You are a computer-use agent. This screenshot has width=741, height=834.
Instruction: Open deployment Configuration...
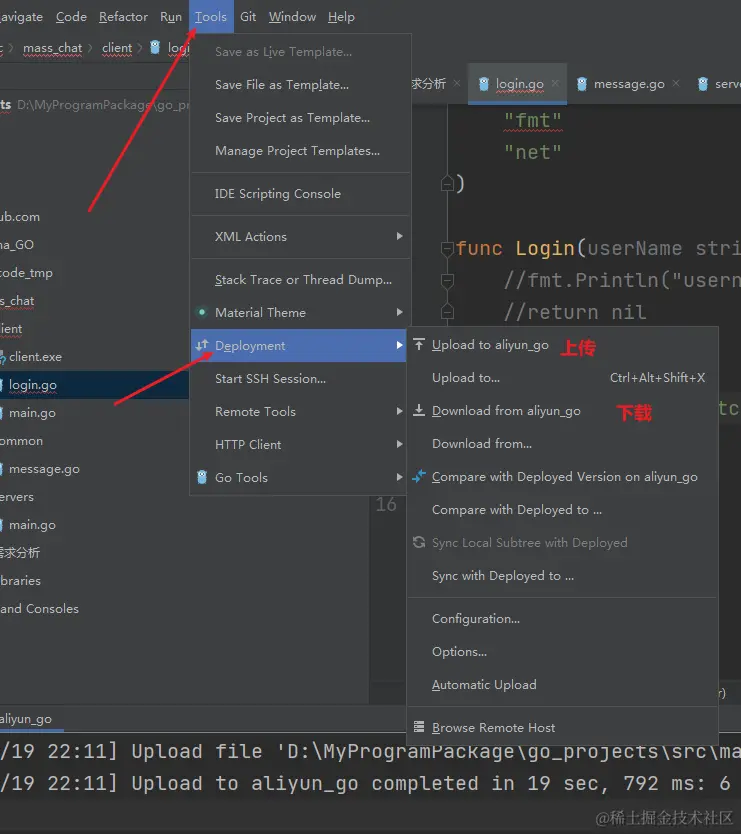563,619
